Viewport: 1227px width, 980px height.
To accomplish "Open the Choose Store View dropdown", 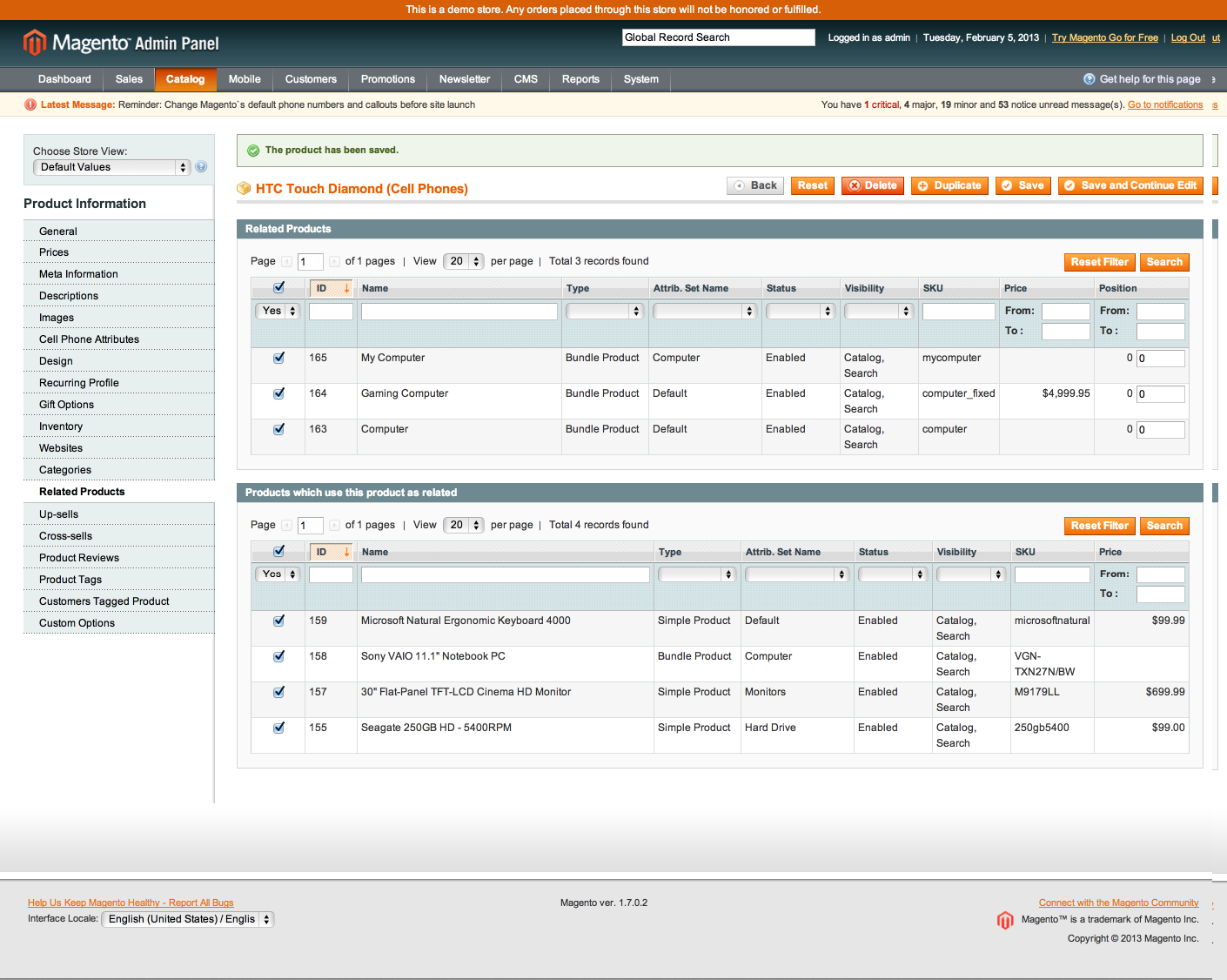I will (x=111, y=167).
